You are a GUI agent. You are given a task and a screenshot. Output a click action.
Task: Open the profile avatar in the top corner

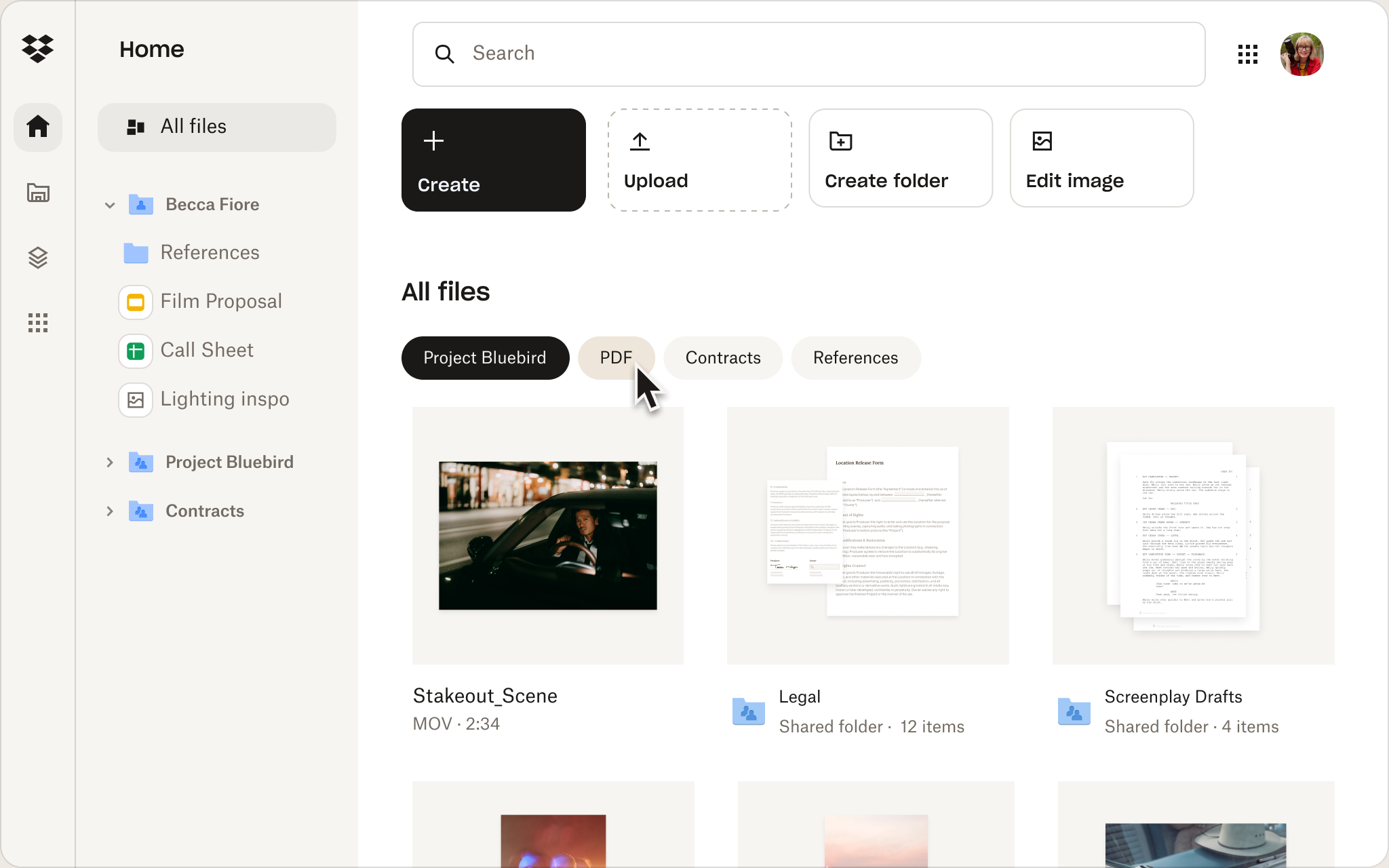tap(1302, 54)
